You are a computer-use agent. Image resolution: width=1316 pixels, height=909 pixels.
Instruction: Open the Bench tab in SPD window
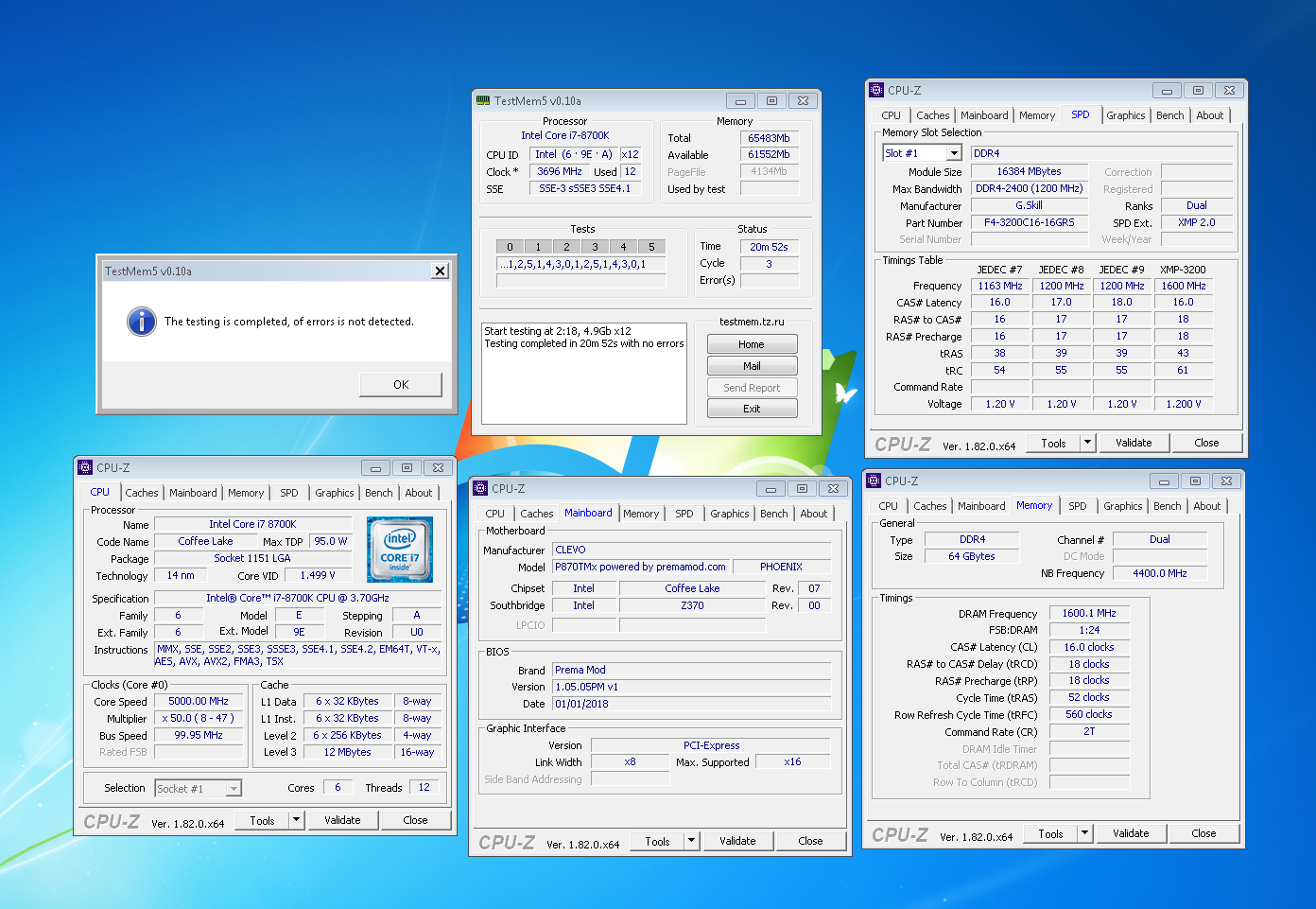(x=1169, y=115)
